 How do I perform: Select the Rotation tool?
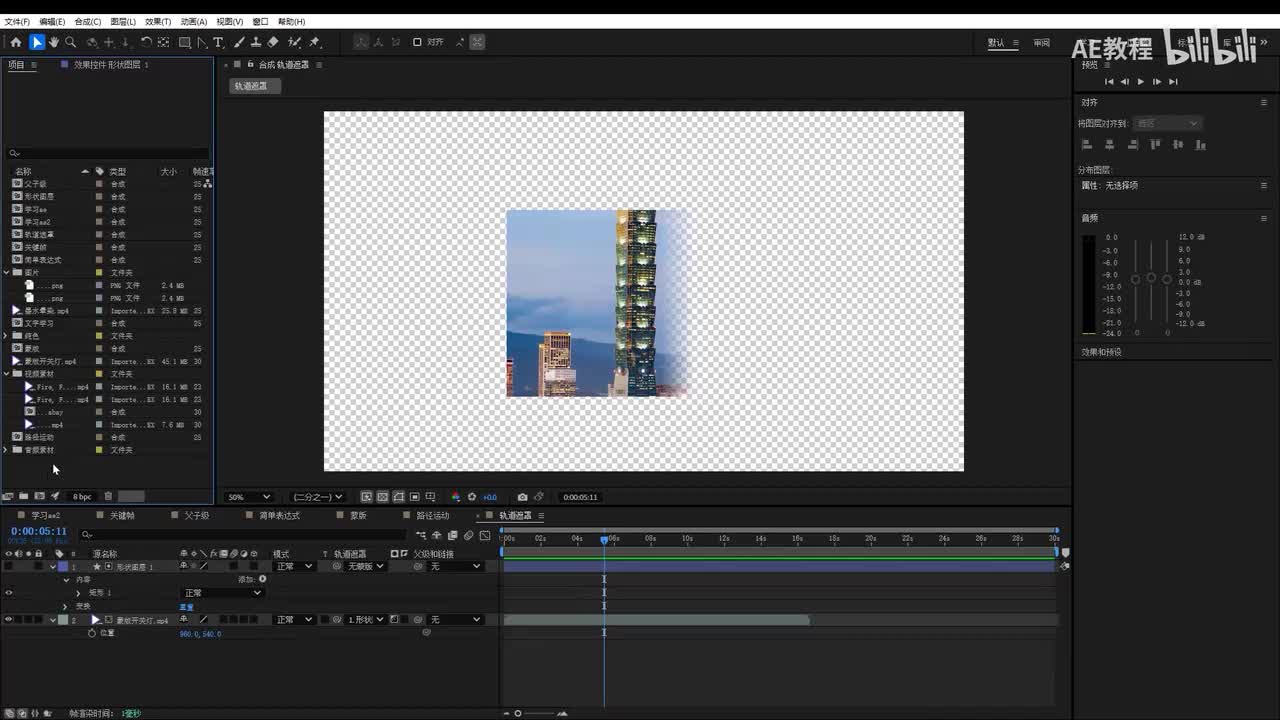146,42
